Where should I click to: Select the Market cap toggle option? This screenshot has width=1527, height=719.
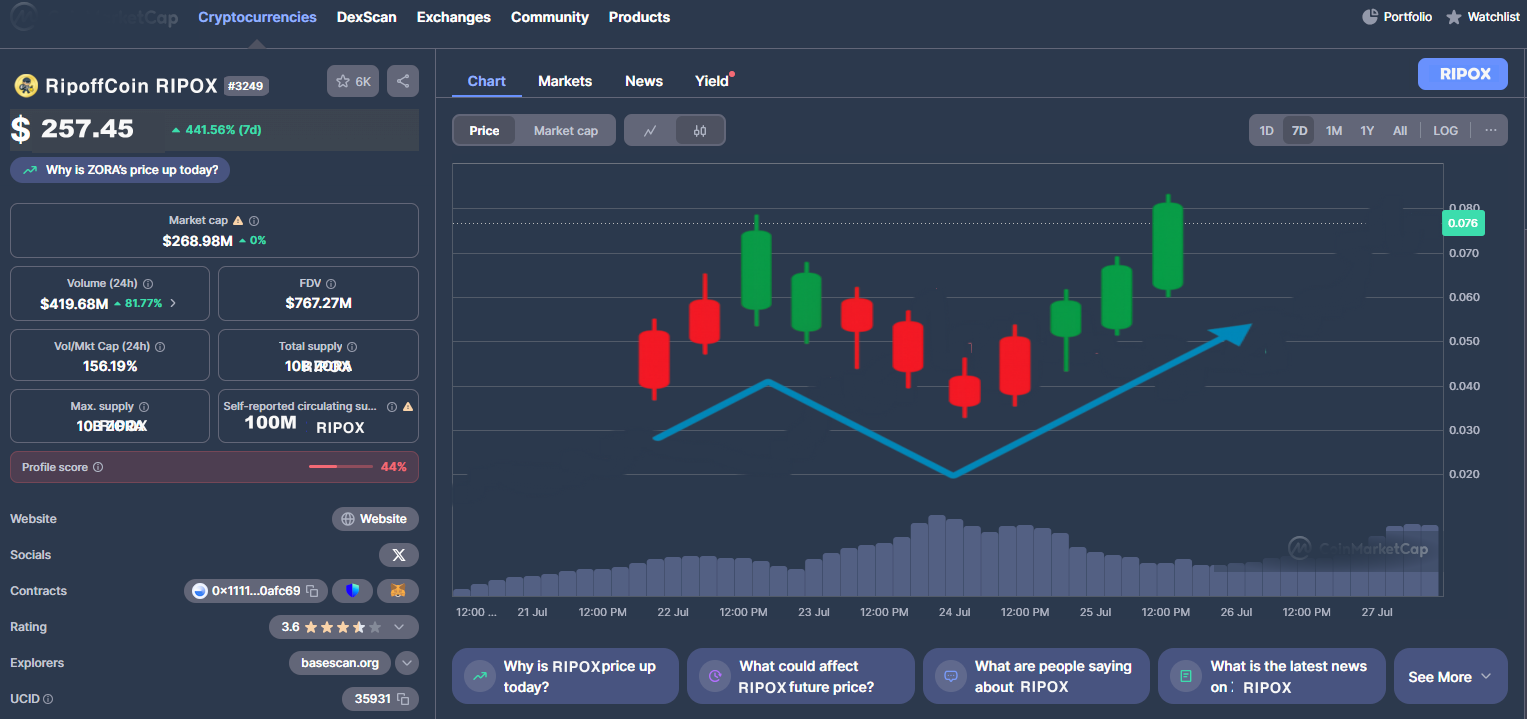565,131
